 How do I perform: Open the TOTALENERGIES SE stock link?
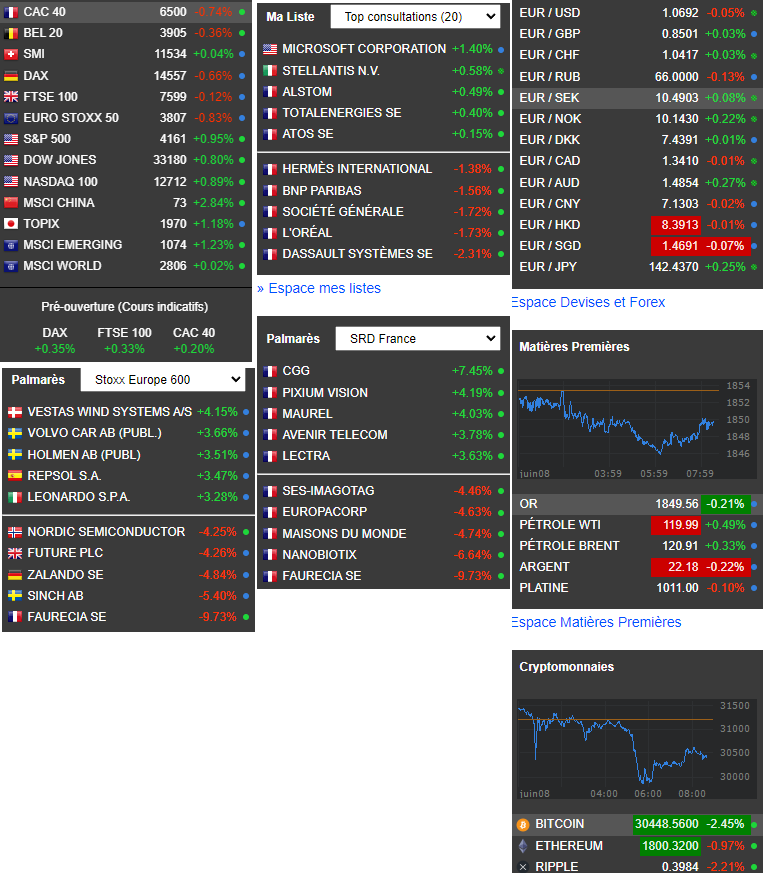pyautogui.click(x=341, y=113)
